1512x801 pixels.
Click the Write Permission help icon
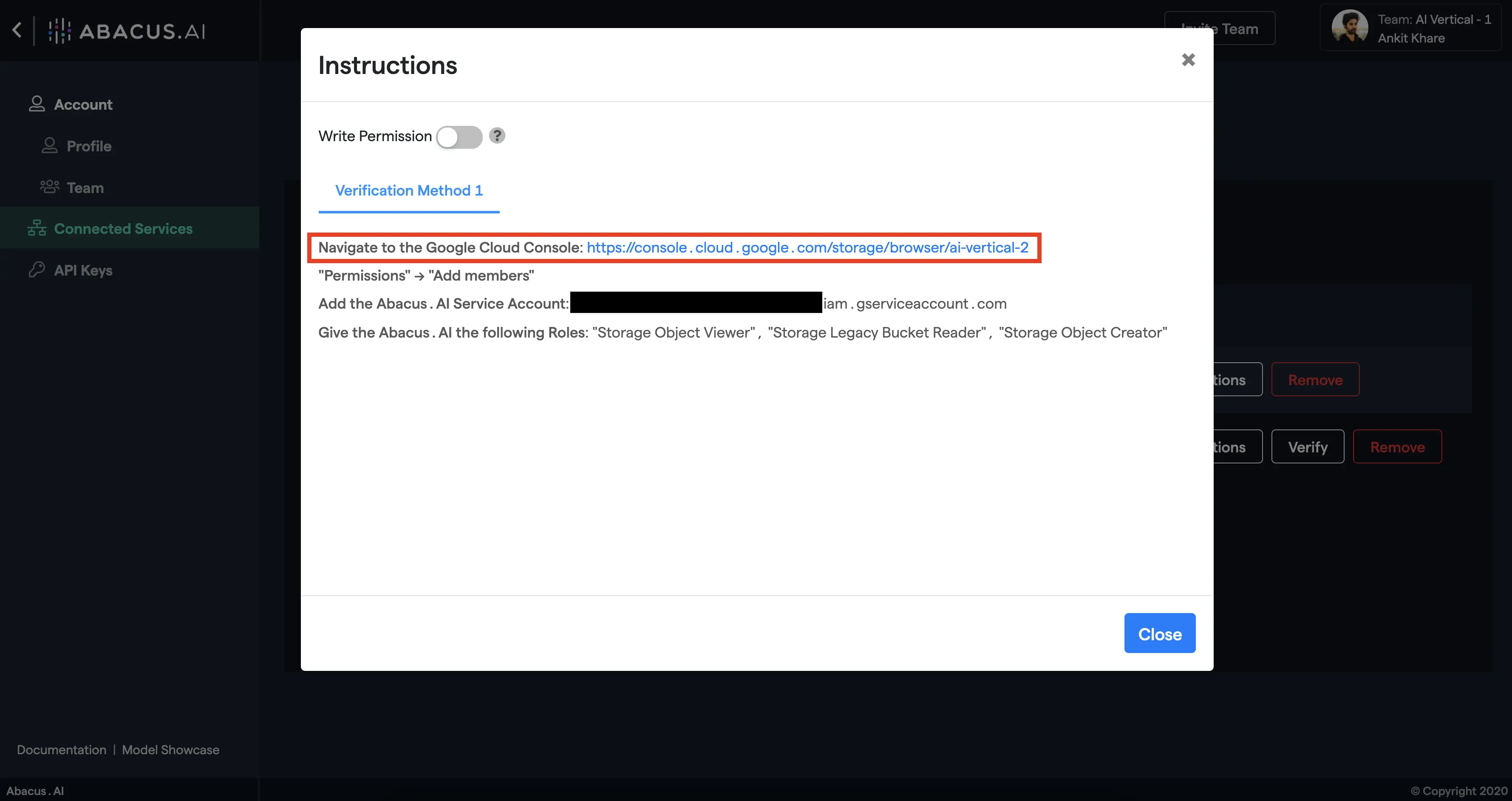(497, 135)
